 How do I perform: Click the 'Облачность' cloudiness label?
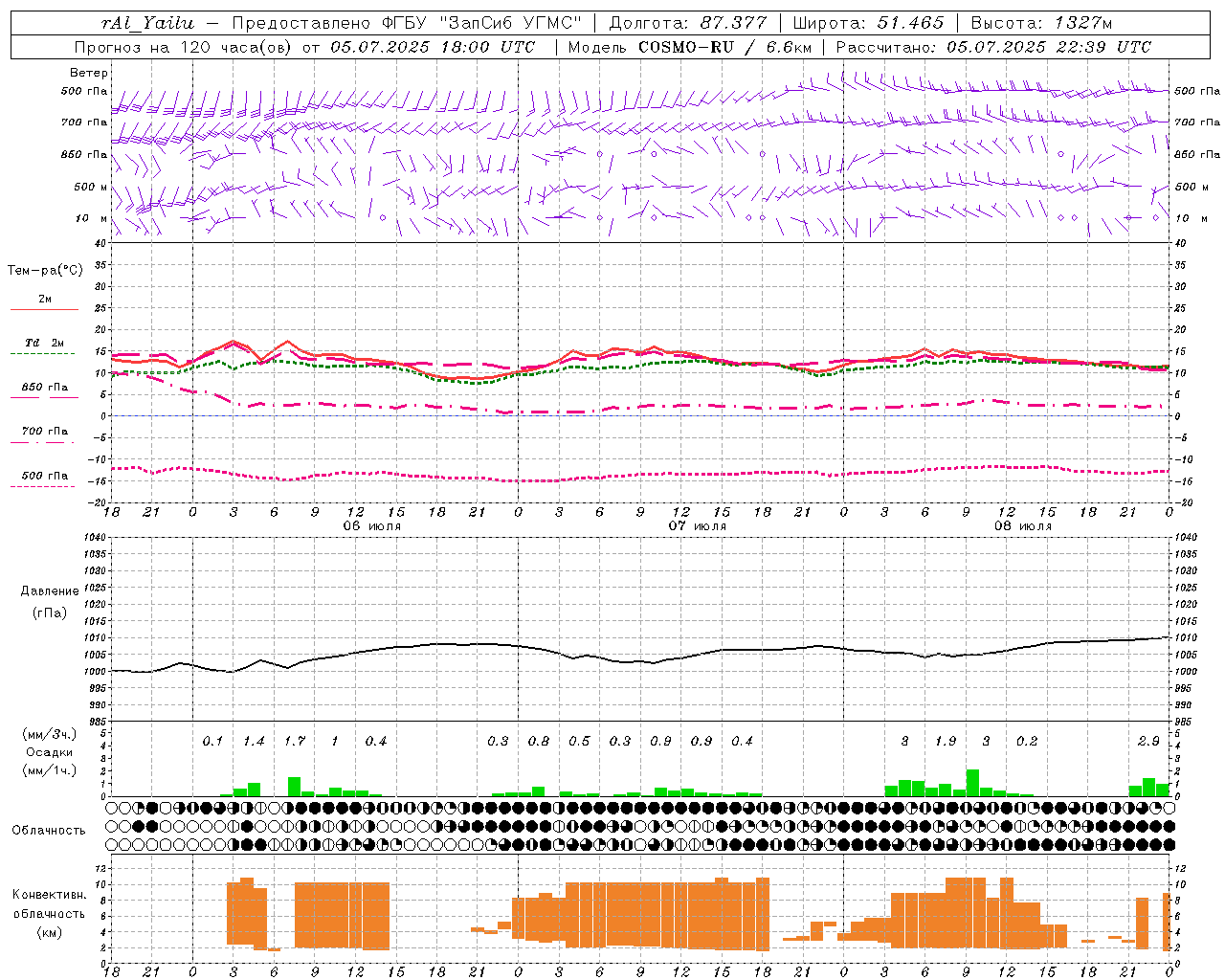tap(49, 831)
